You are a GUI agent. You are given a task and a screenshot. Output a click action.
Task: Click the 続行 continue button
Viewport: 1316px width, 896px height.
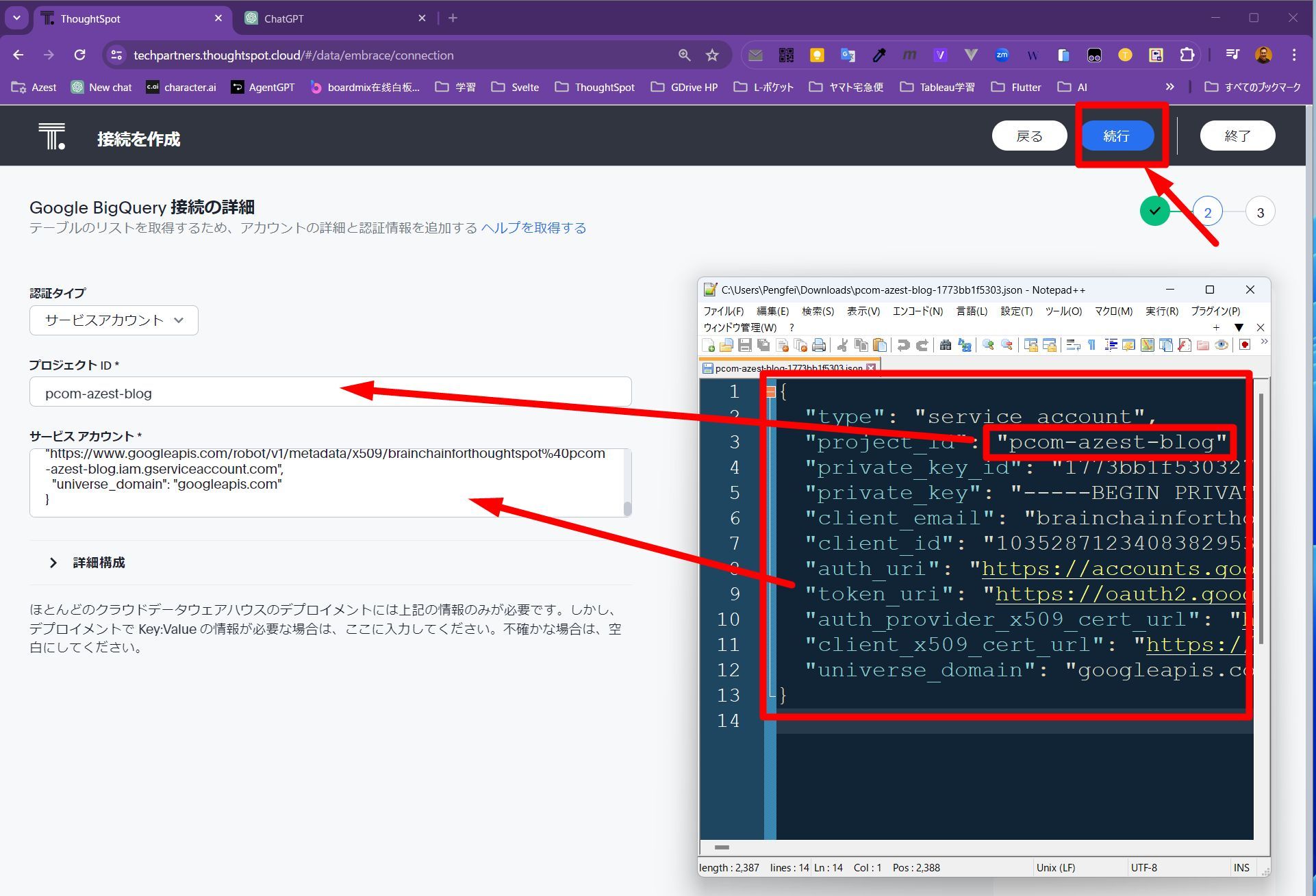point(1117,136)
